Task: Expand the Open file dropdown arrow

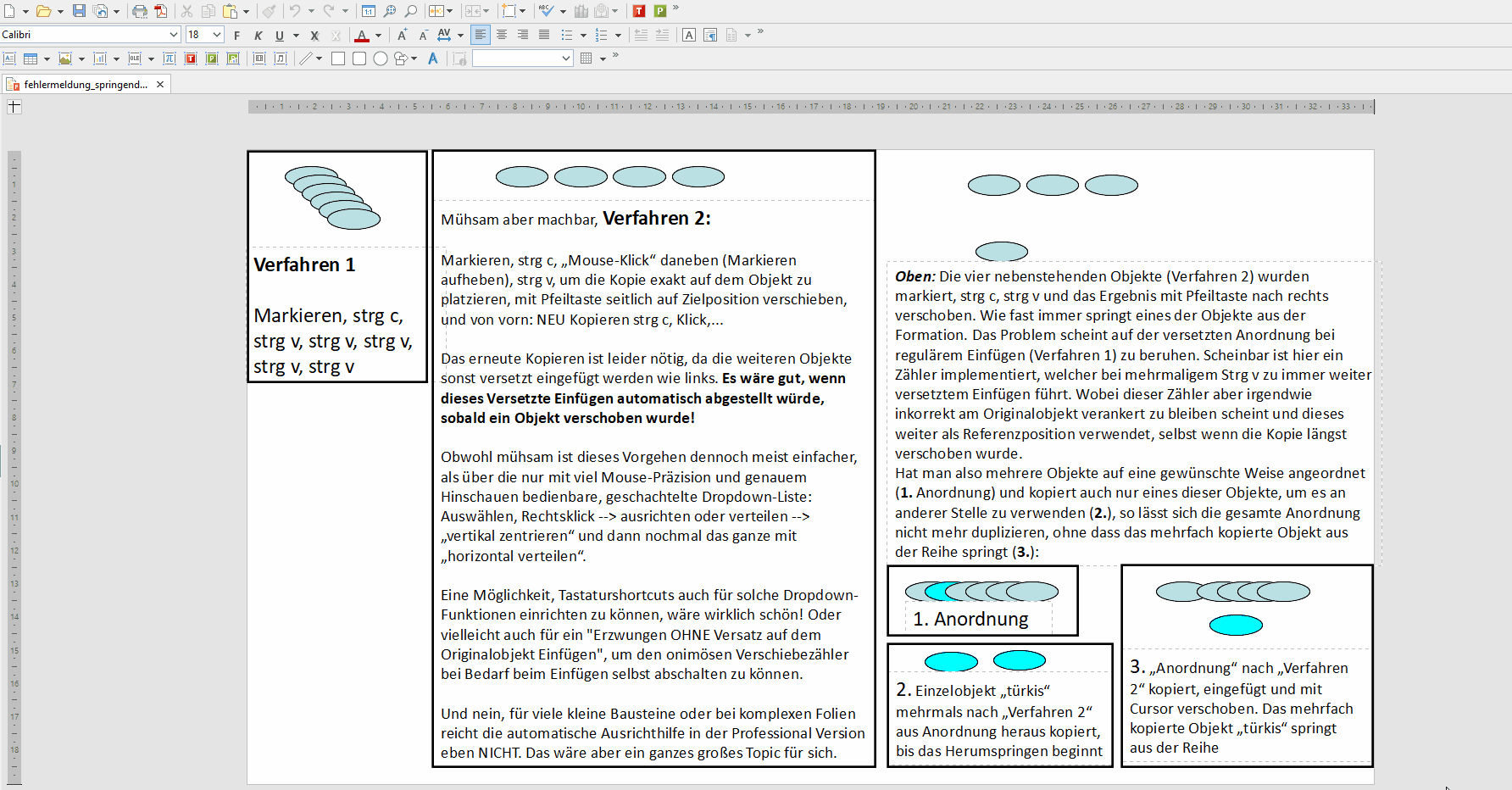Action: [60, 12]
